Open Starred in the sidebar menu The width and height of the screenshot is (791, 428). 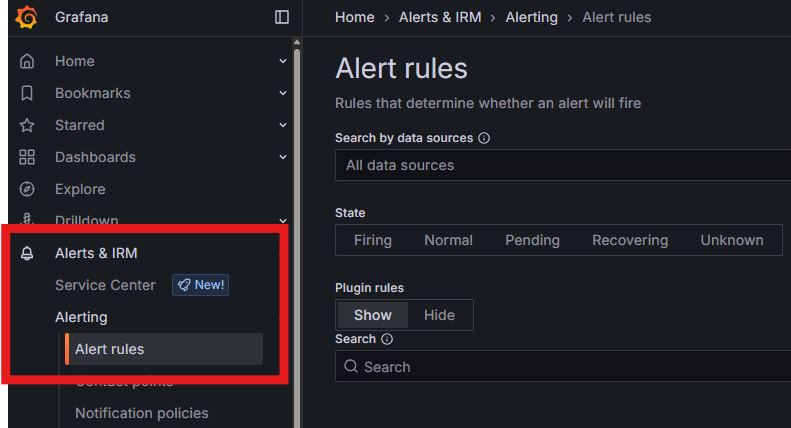click(x=80, y=125)
